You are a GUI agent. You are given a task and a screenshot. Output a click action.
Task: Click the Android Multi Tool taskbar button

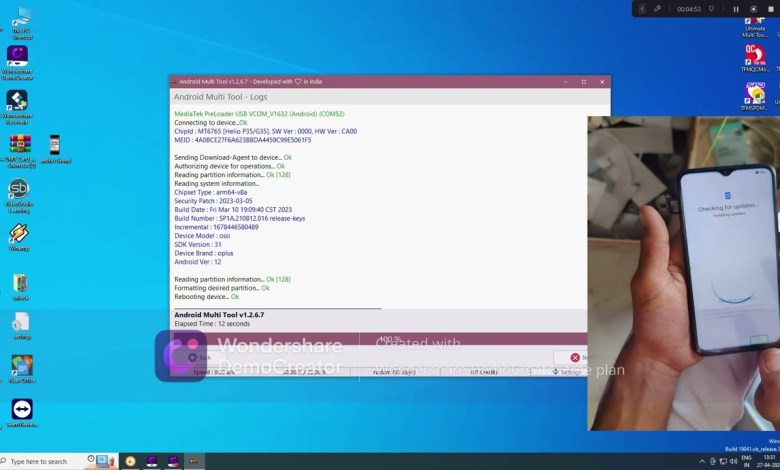[x=194, y=461]
